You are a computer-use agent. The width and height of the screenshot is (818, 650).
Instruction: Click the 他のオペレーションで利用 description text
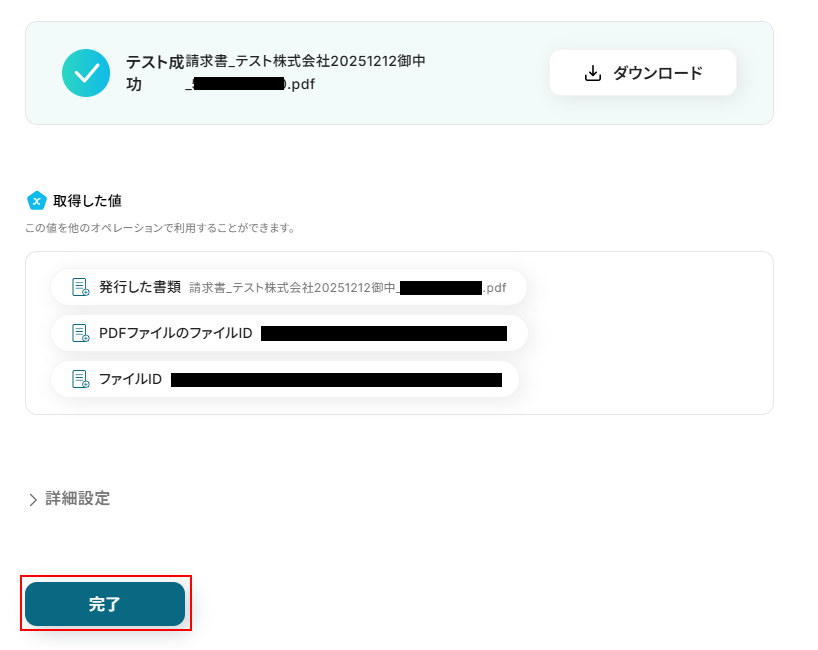160,228
